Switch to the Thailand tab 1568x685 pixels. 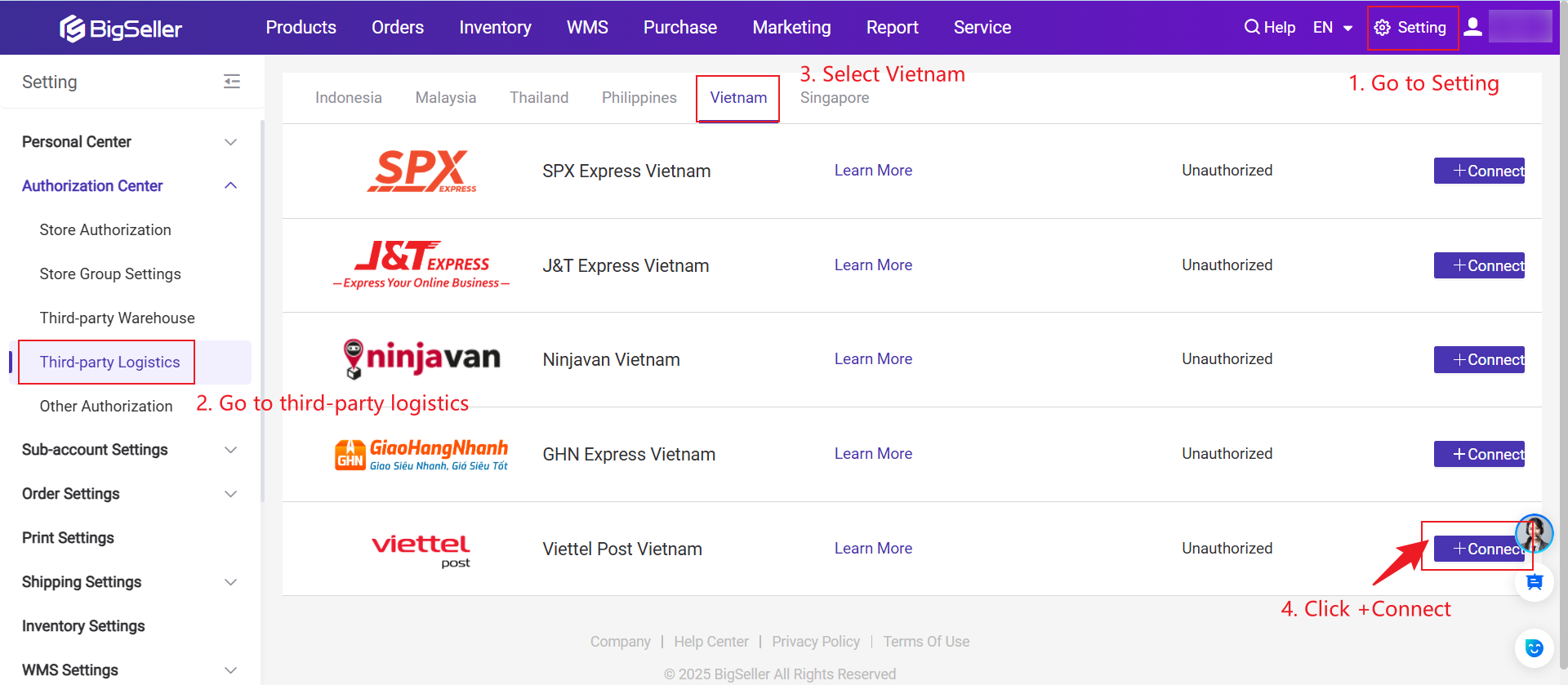(539, 98)
